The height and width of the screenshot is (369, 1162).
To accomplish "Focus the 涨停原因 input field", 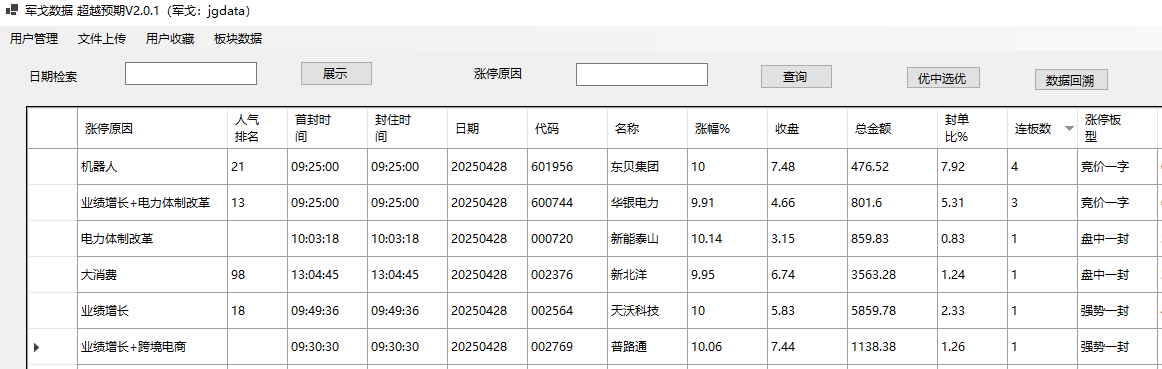I will (x=642, y=74).
